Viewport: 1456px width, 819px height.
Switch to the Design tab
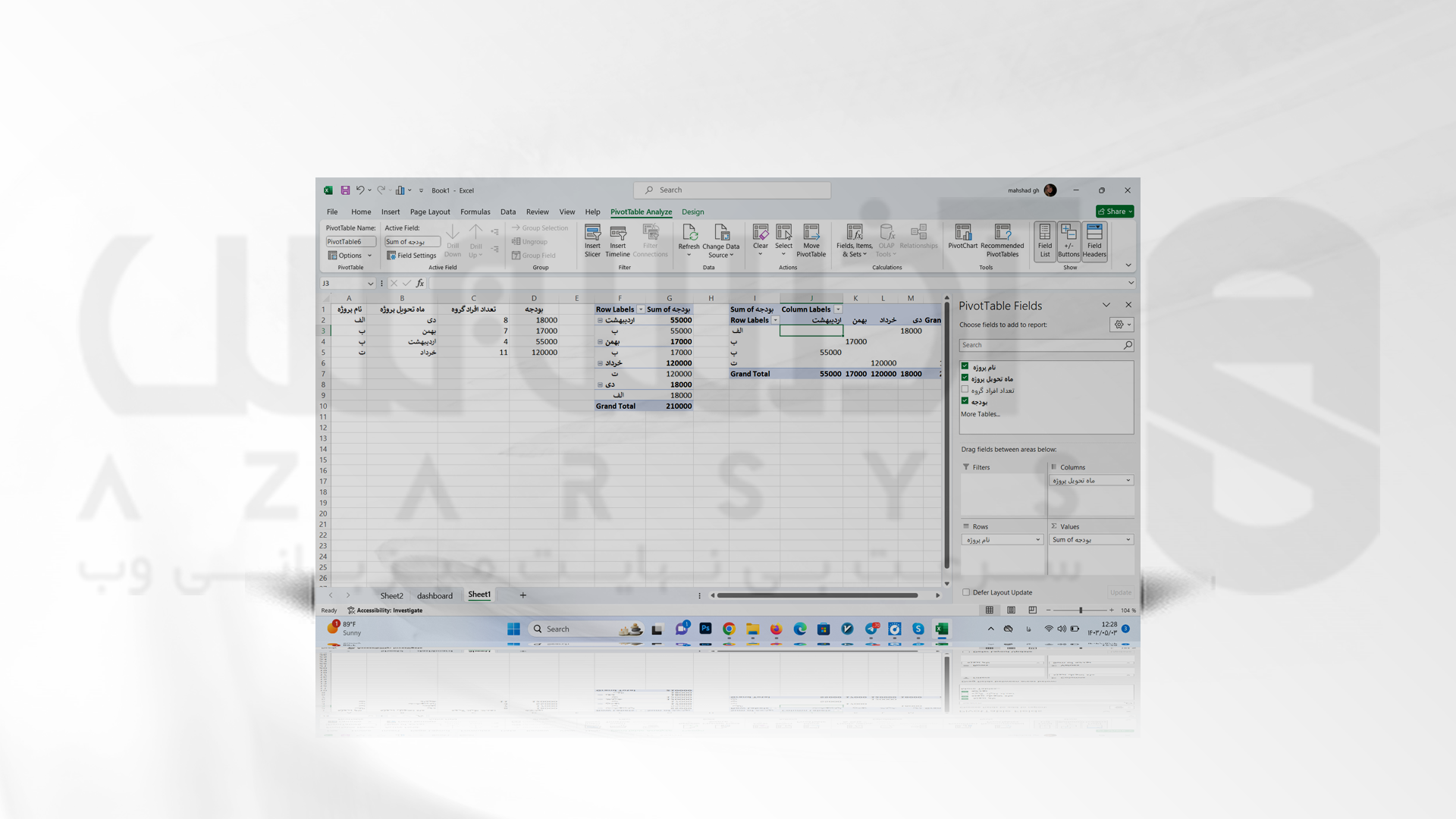pyautogui.click(x=693, y=212)
